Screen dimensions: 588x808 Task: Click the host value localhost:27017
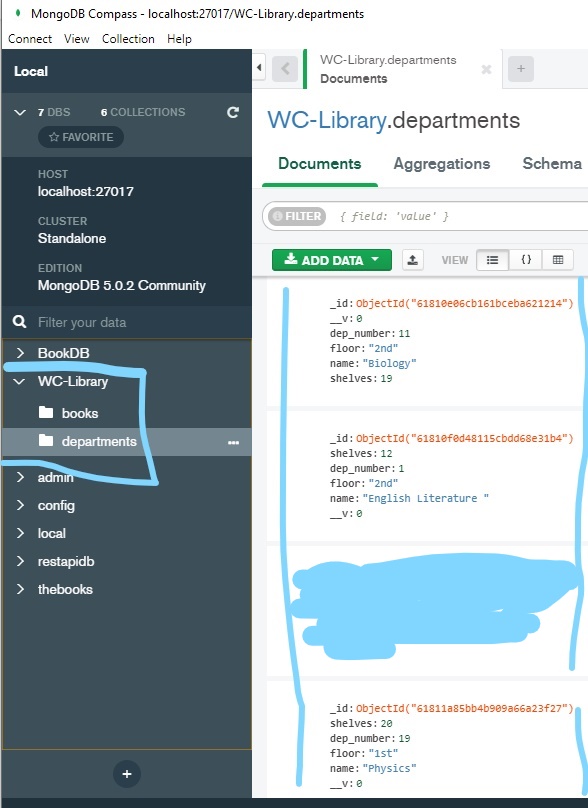86,192
